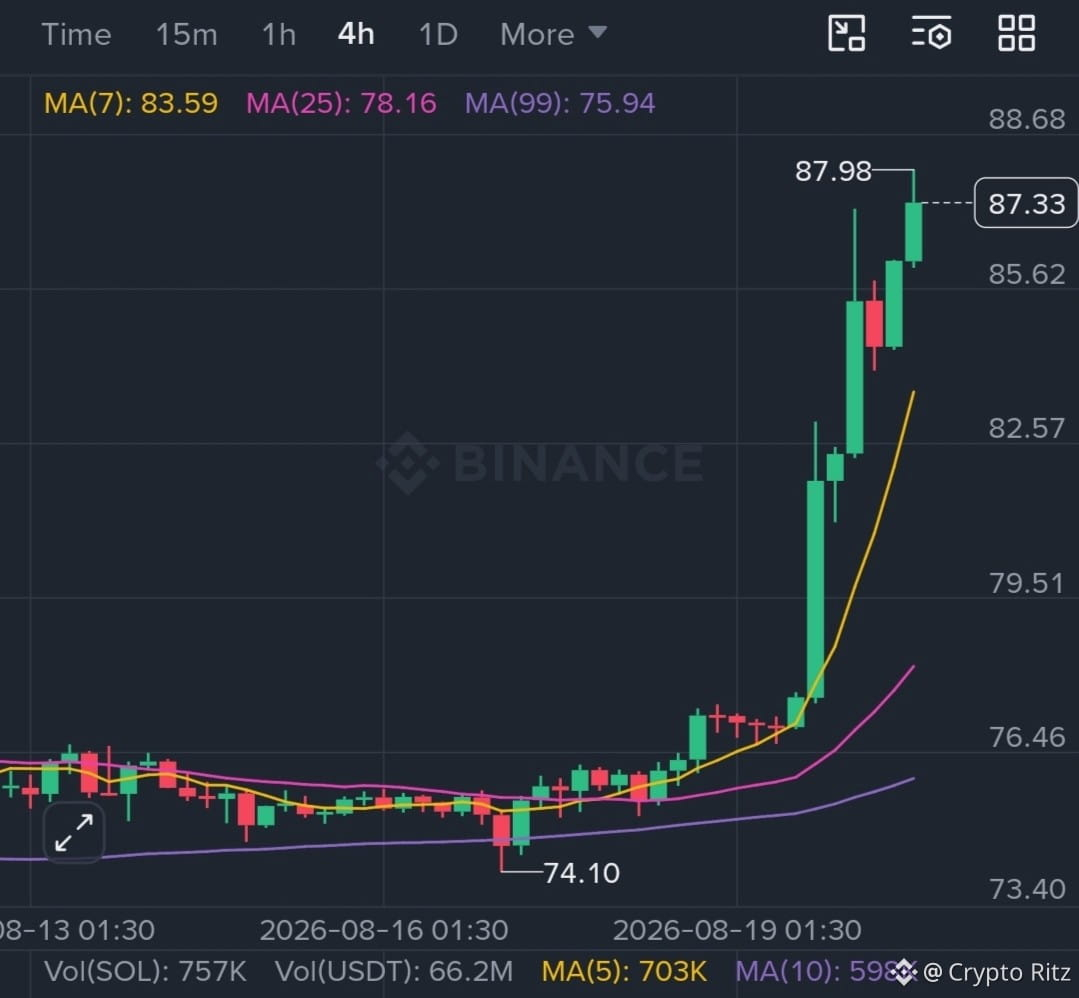The width and height of the screenshot is (1079, 998).
Task: Open chart indicator settings icon
Action: [932, 34]
